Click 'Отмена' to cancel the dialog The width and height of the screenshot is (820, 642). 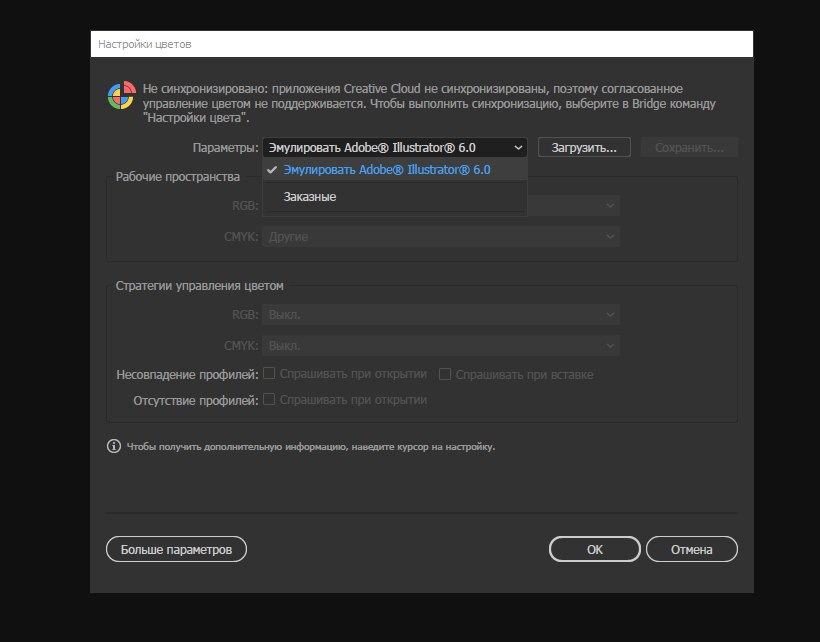click(x=691, y=549)
